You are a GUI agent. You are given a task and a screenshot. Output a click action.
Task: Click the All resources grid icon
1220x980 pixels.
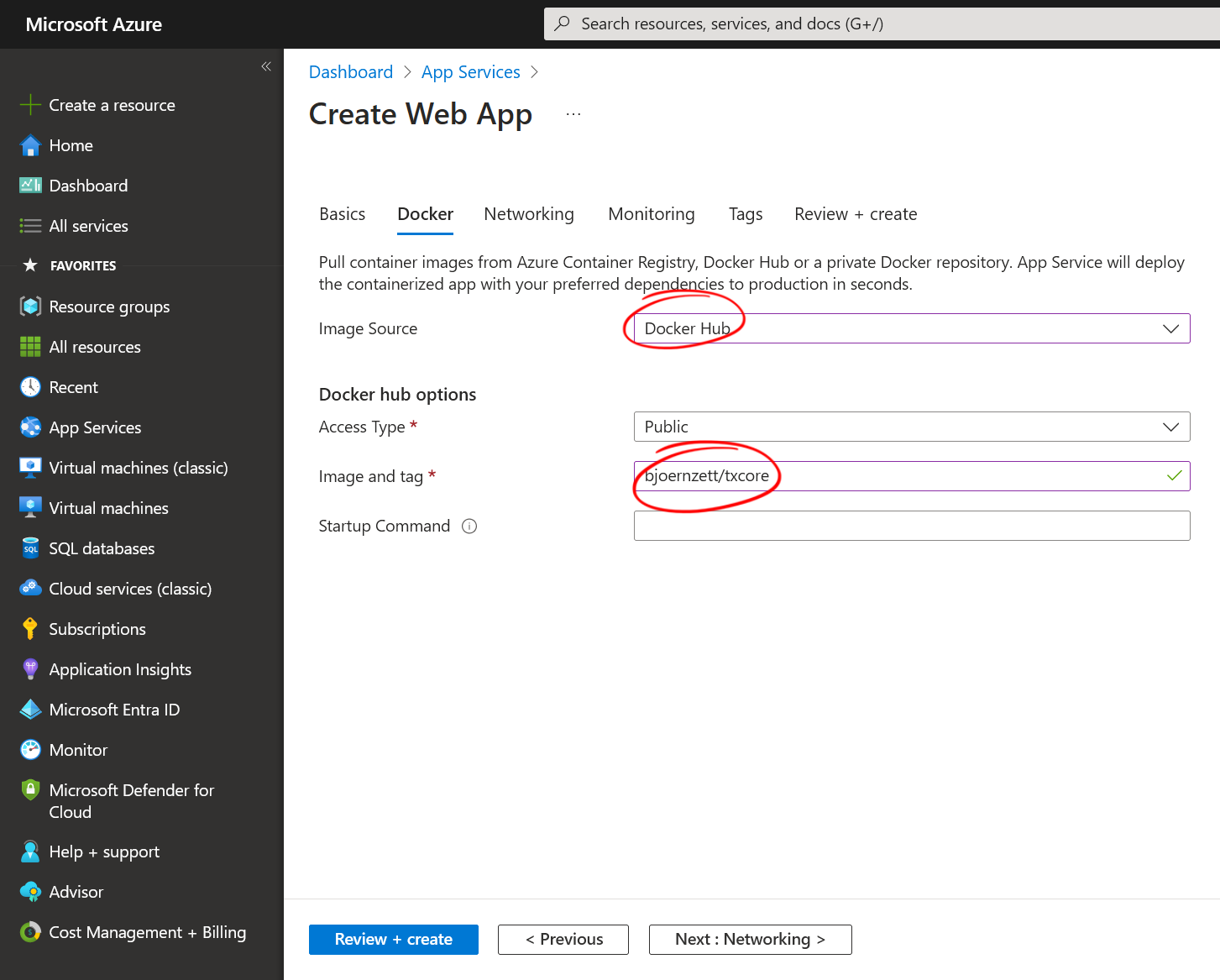(30, 347)
